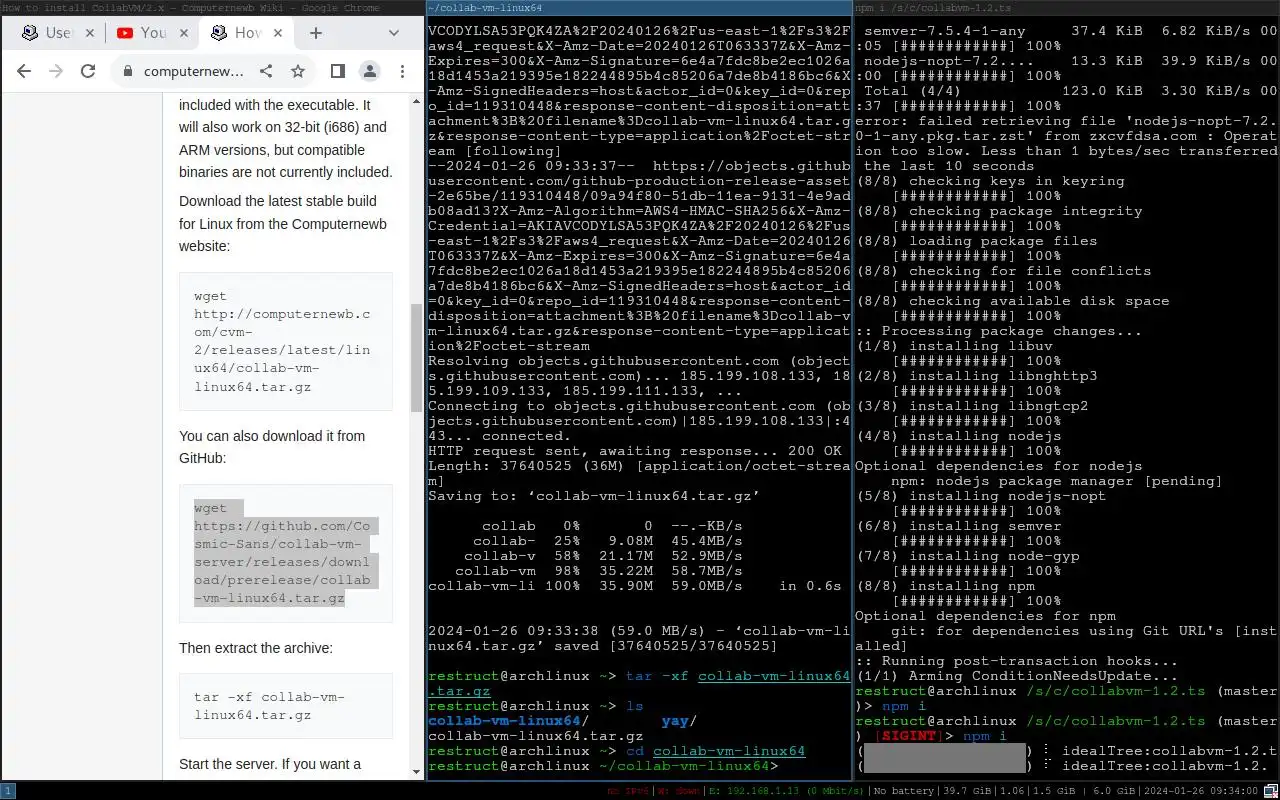Switch to the YouTube browser tab

pyautogui.click(x=150, y=33)
